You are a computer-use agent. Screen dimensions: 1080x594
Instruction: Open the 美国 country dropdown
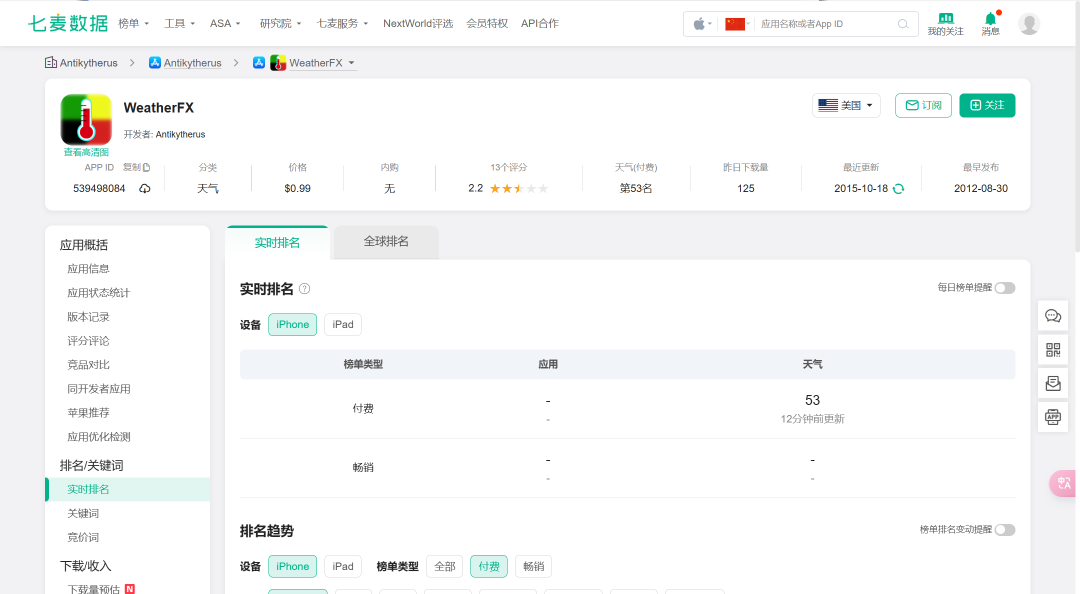[x=846, y=105]
